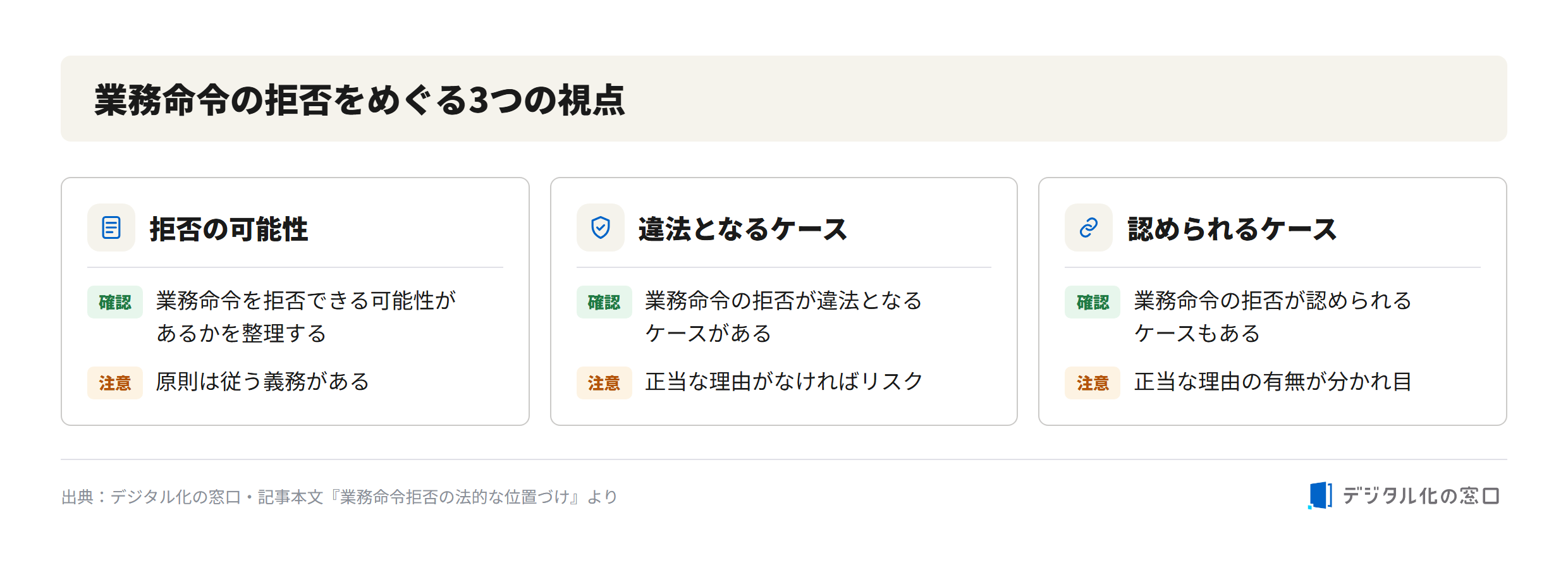The height and width of the screenshot is (570, 1568).
Task: Click the text 正当な理由がなければリスク
Action: [x=784, y=382]
